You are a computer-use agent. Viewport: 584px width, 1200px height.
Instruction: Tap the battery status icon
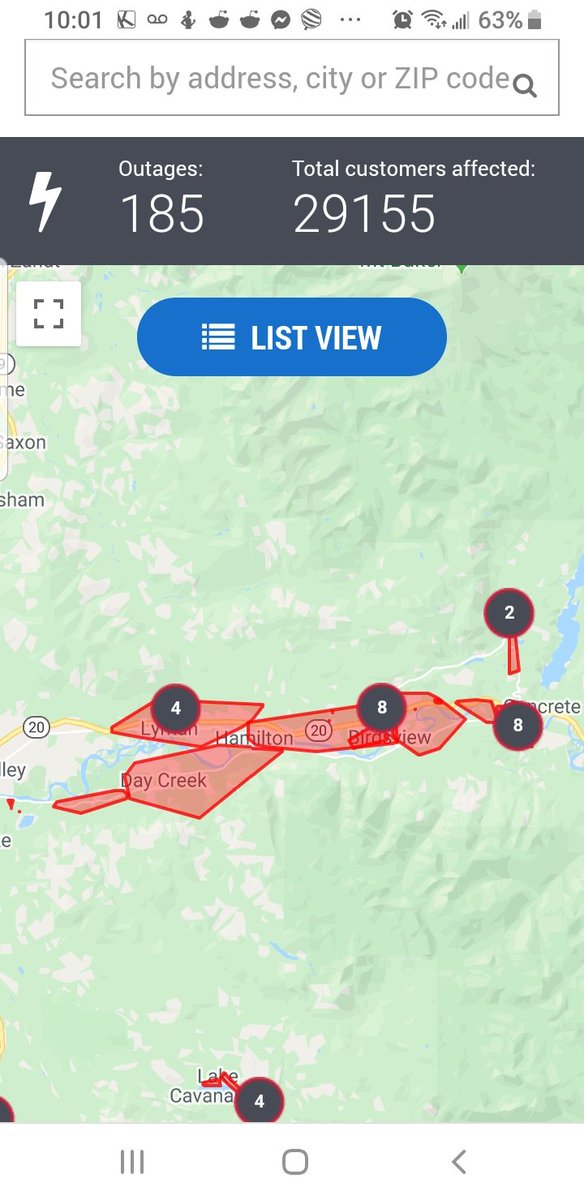pyautogui.click(x=535, y=19)
